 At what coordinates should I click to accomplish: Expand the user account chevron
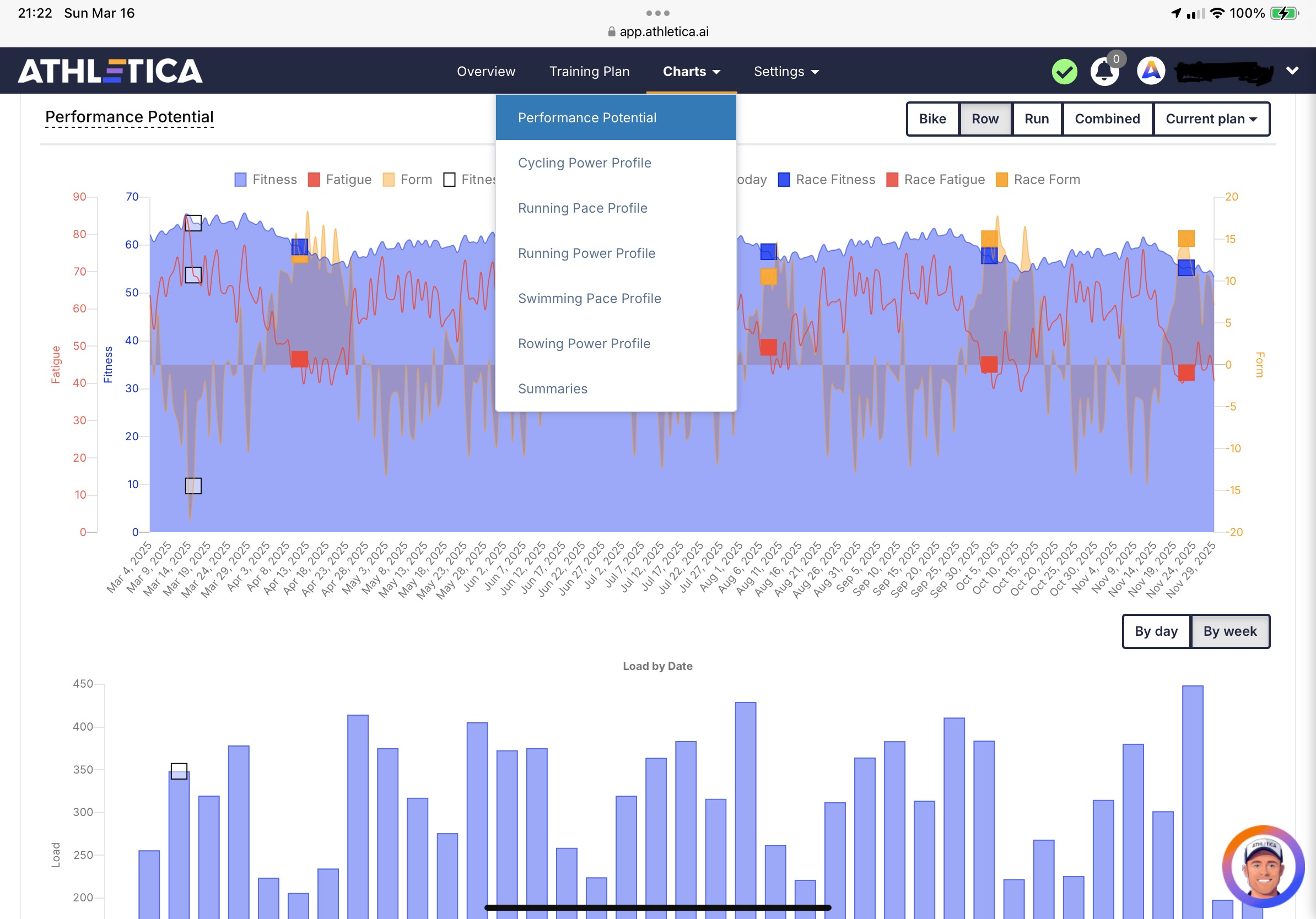[x=1292, y=71]
